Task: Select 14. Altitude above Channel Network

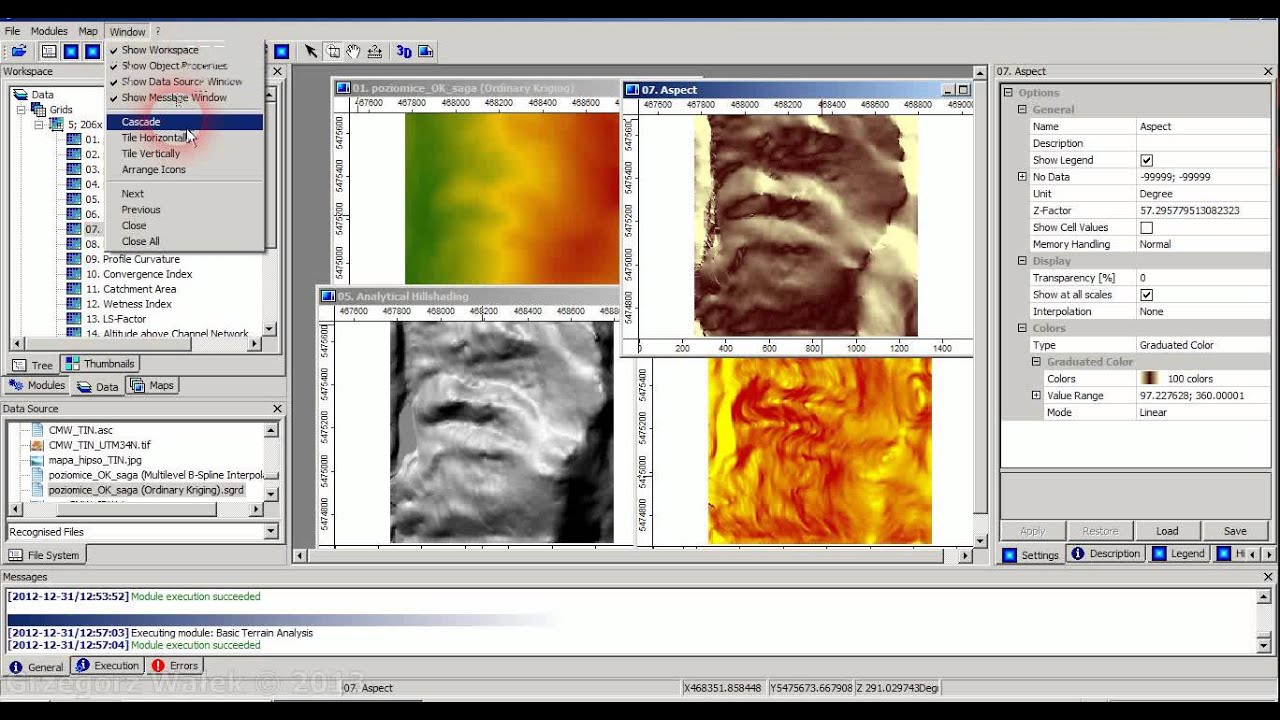Action: (x=167, y=334)
